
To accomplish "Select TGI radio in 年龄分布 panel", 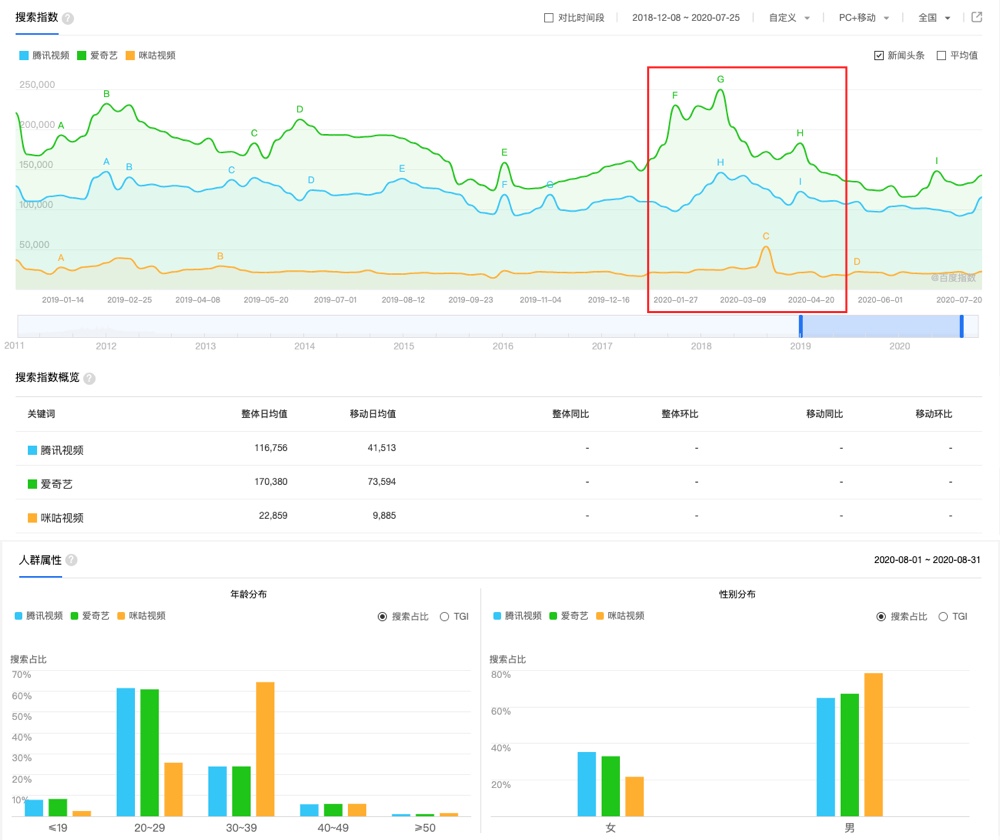I will [x=445, y=617].
